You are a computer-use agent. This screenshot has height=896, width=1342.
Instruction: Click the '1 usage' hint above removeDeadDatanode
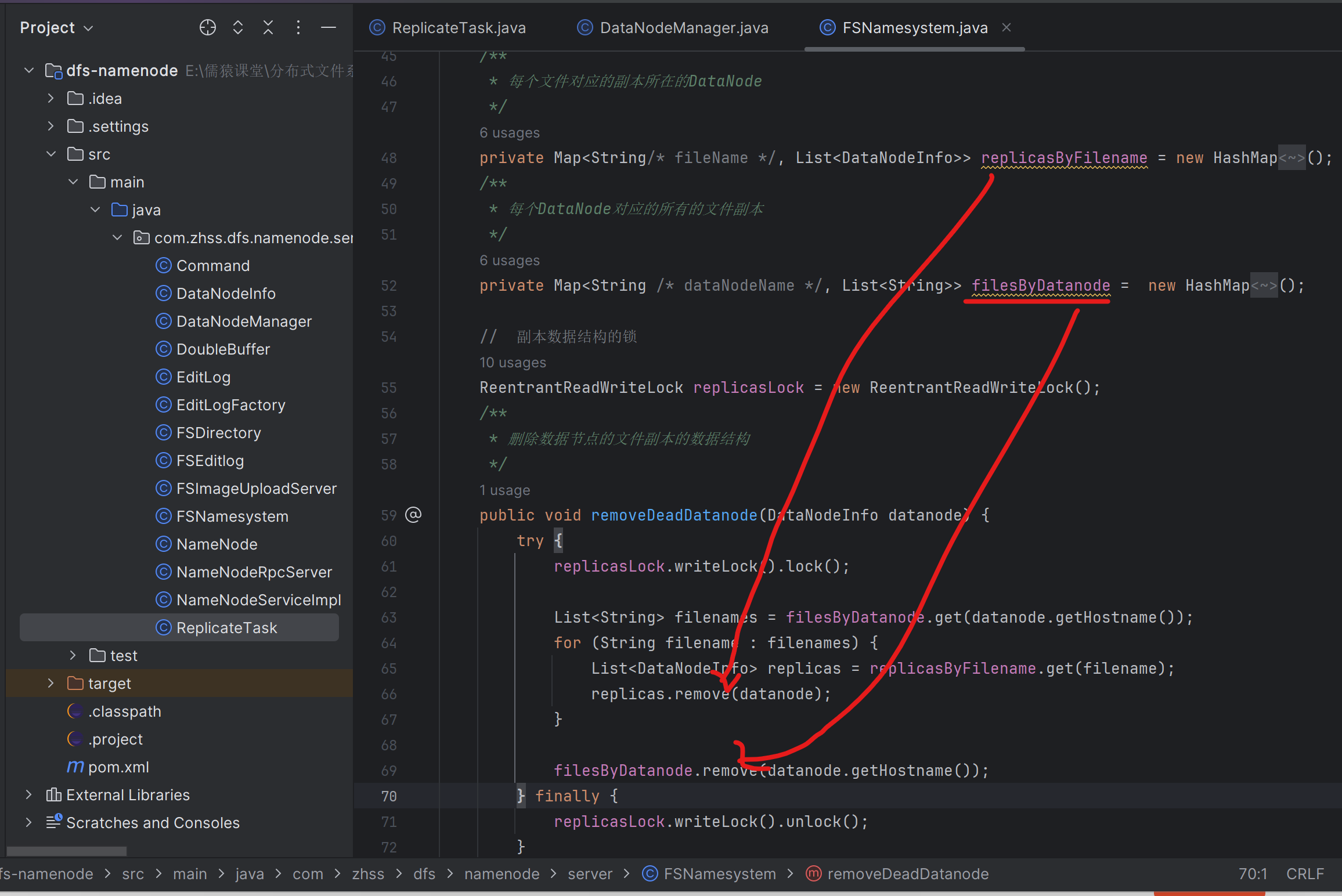tap(504, 490)
